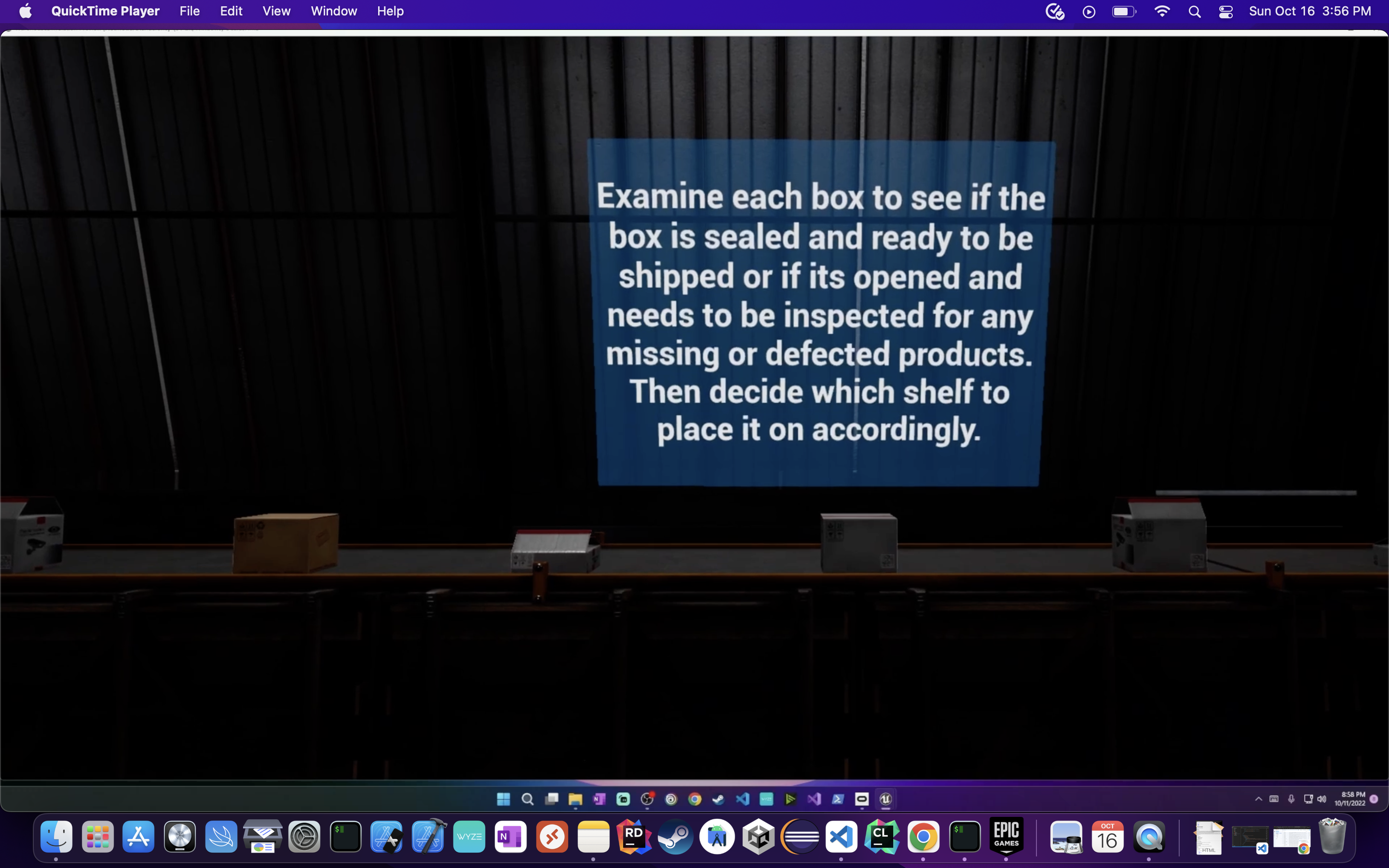Show battery status in menu bar
Screen dimensions: 1389x868
tap(1124, 12)
